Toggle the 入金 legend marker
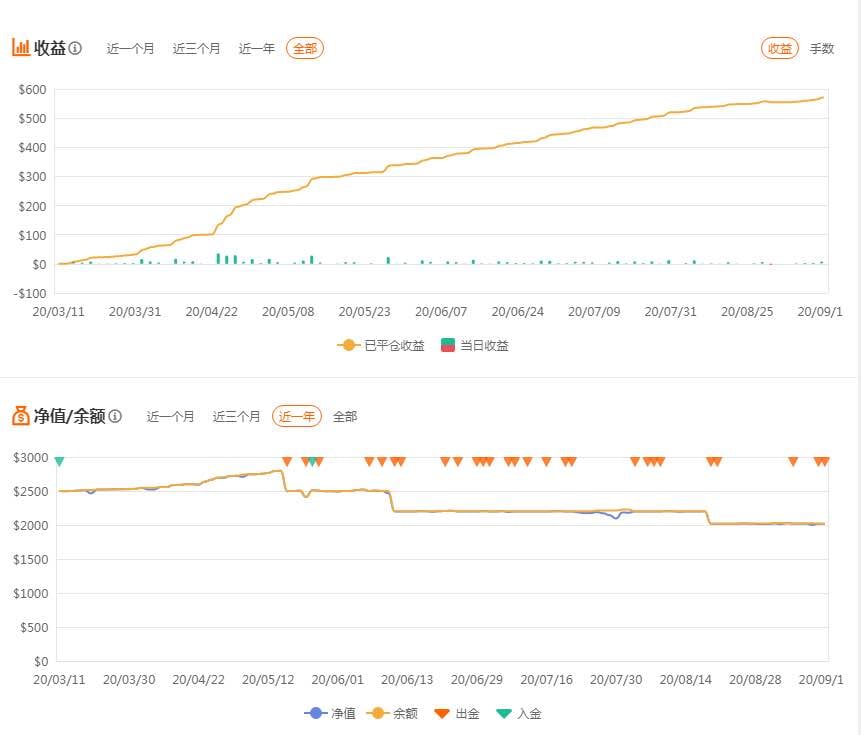861x735 pixels. click(518, 713)
